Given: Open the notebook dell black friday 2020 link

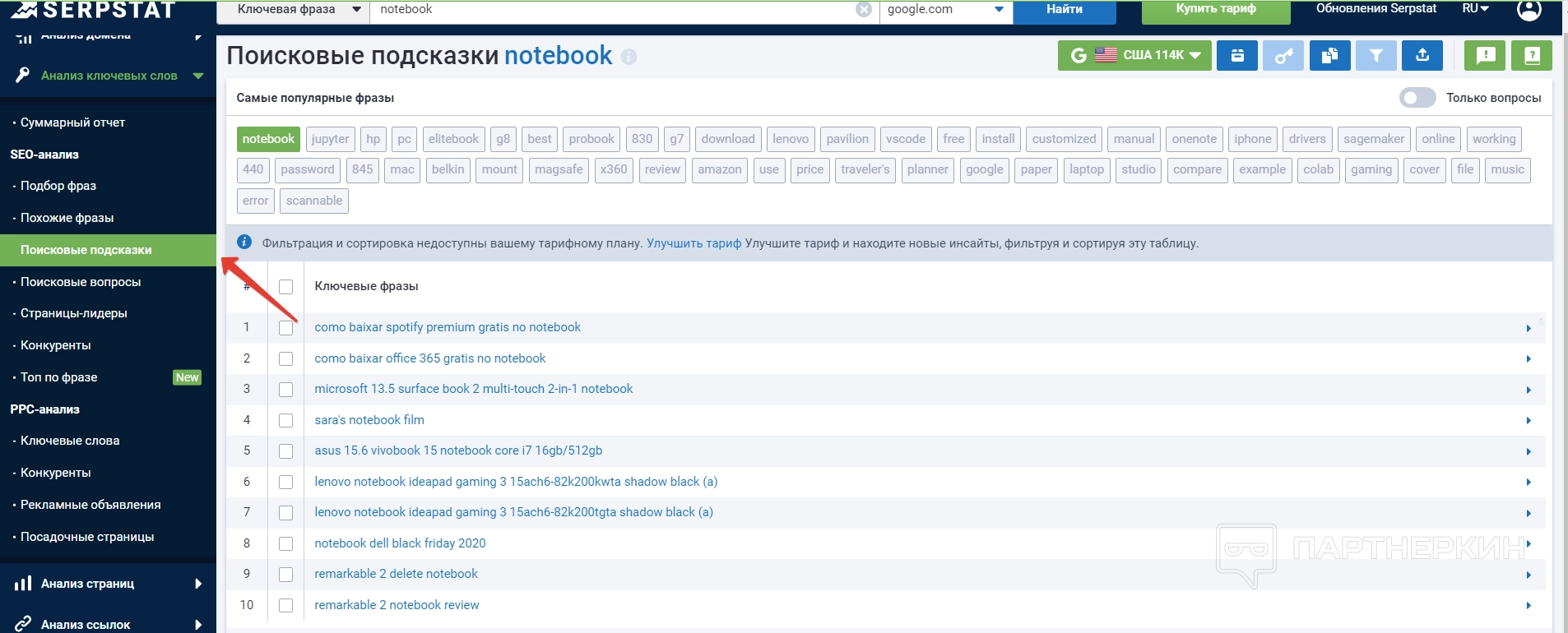Looking at the screenshot, I should pyautogui.click(x=400, y=543).
